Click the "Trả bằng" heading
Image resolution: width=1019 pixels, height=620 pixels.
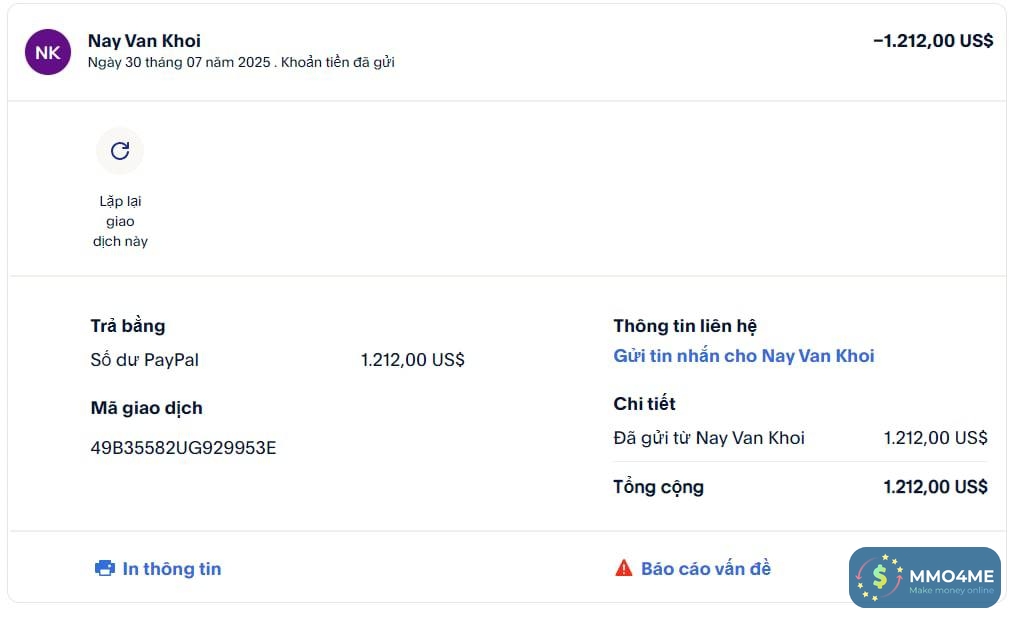tap(127, 326)
